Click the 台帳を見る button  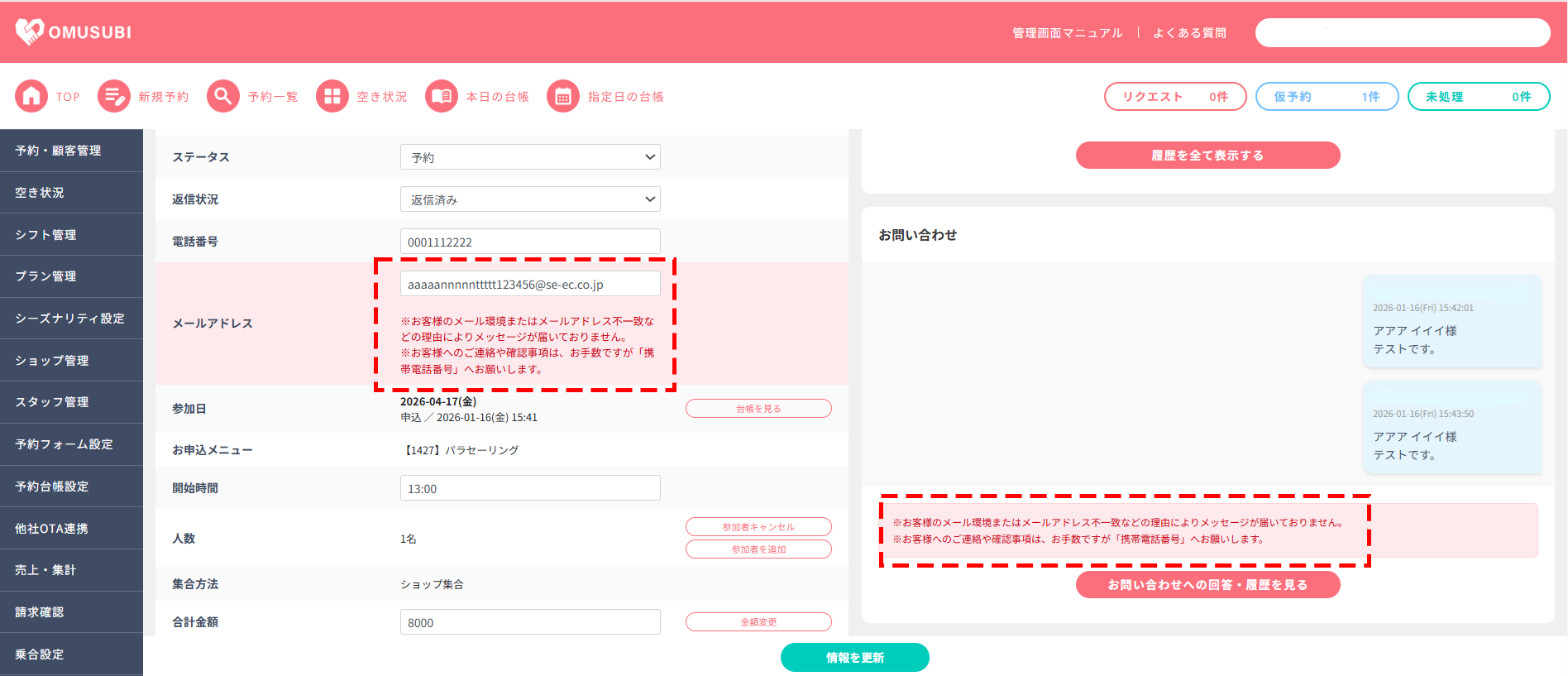(758, 409)
